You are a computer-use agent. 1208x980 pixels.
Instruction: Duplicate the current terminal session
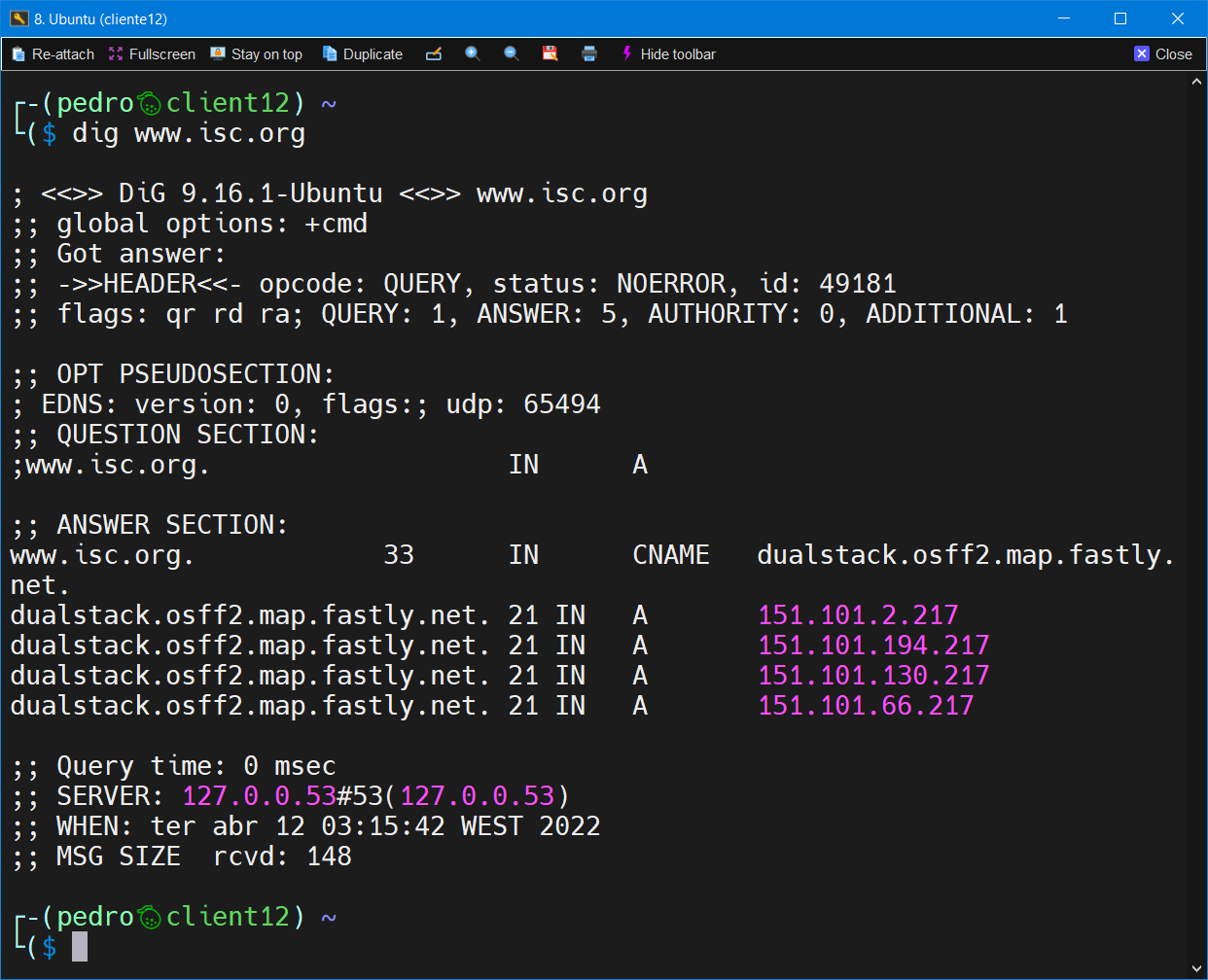click(363, 54)
